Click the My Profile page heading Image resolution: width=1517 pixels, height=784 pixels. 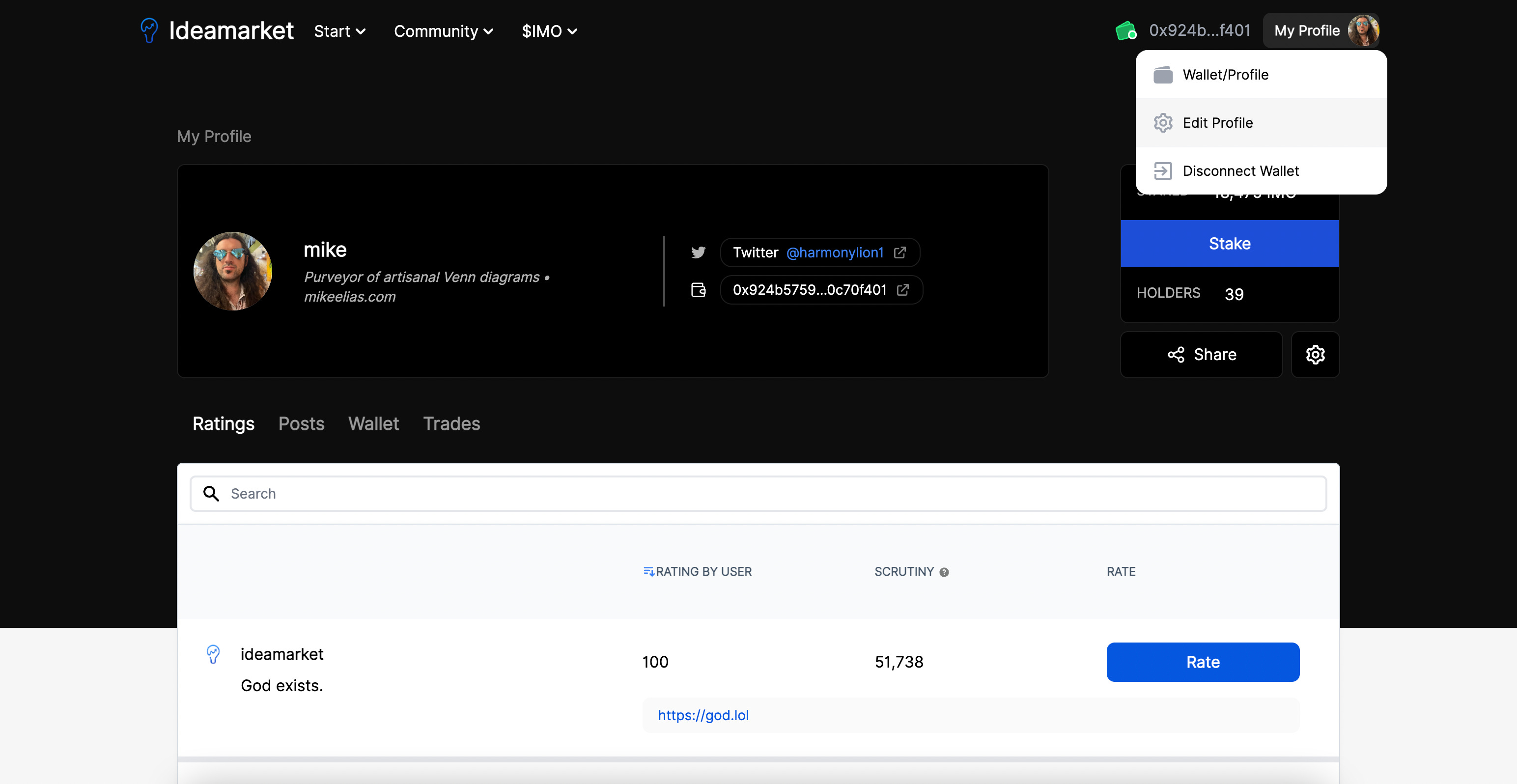[x=214, y=137]
